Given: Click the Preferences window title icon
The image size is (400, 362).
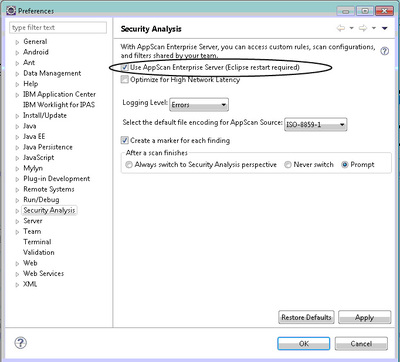Looking at the screenshot, I should tap(11, 11).
